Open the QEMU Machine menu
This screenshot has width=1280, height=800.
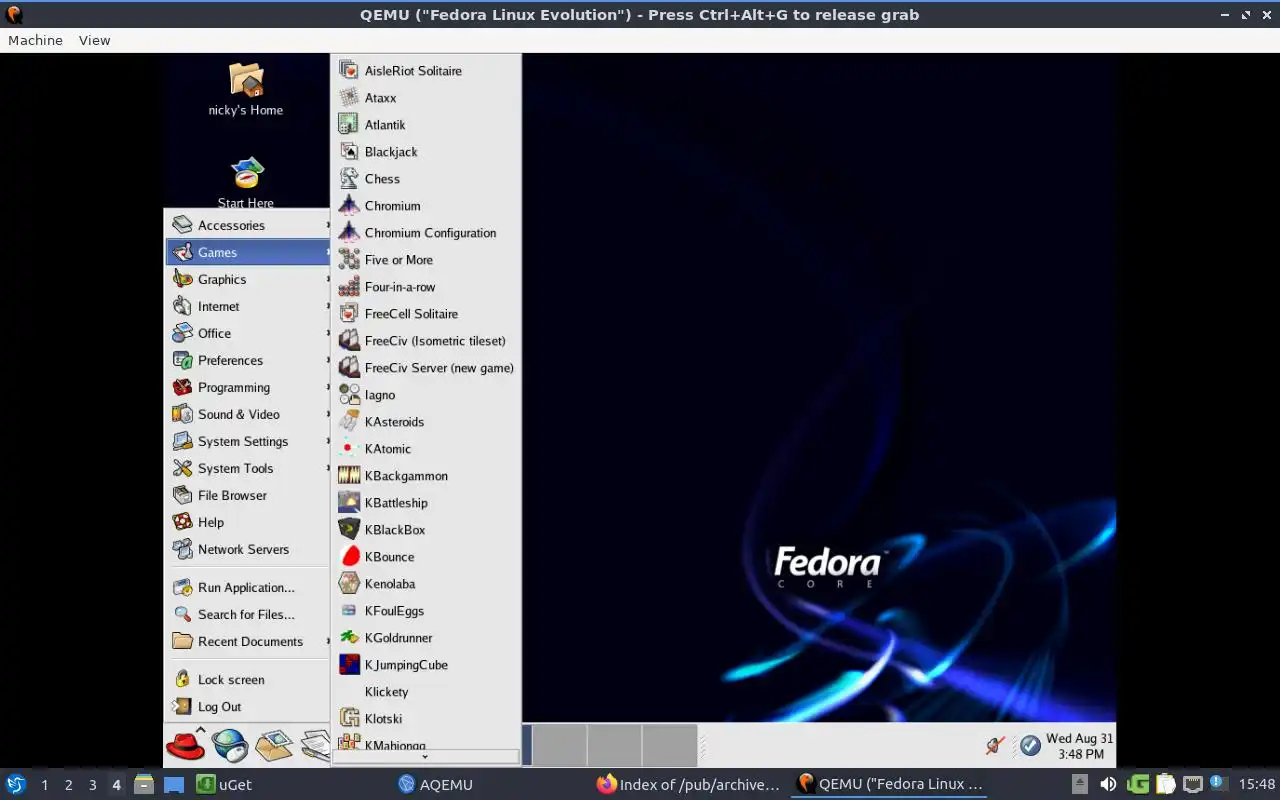coord(35,41)
